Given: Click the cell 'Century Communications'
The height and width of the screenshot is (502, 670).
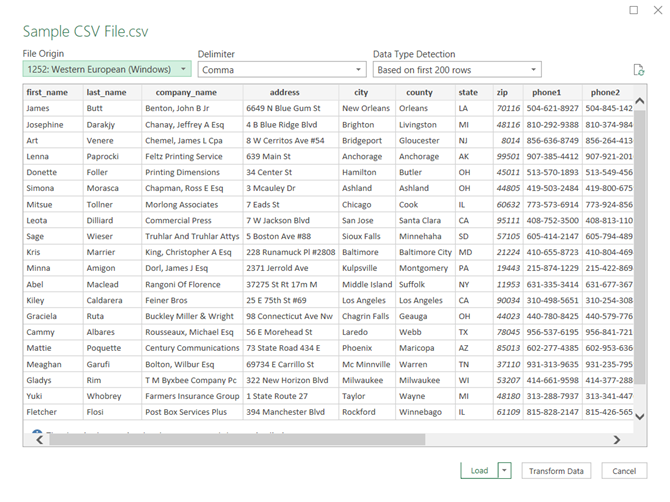Looking at the screenshot, I should (x=192, y=348).
